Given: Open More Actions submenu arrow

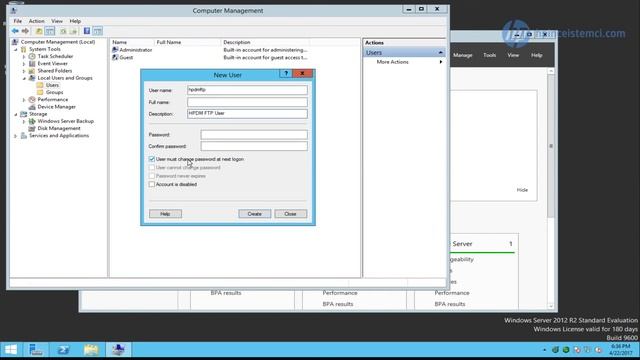Looking at the screenshot, I should [x=441, y=62].
